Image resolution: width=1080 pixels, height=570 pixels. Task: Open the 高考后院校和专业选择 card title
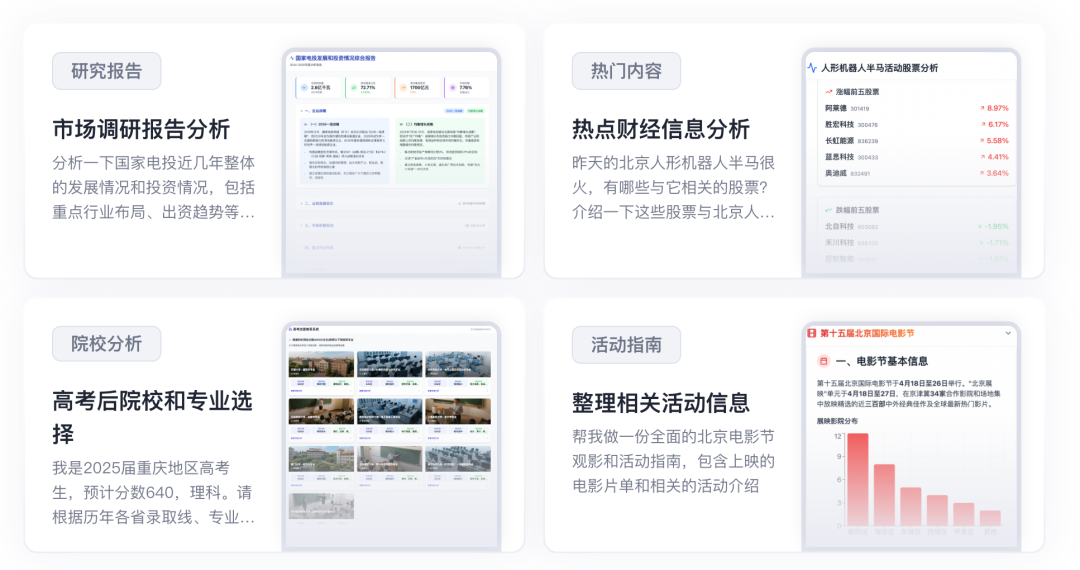coord(152,417)
